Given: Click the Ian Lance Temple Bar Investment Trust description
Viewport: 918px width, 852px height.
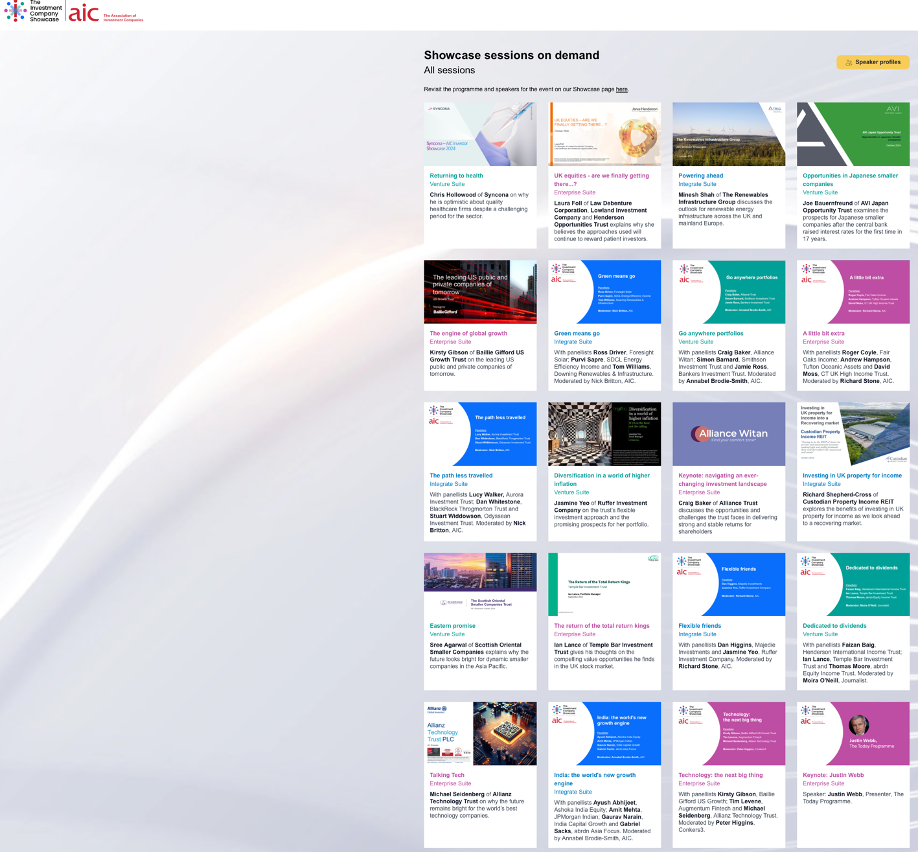Looking at the screenshot, I should (604, 656).
